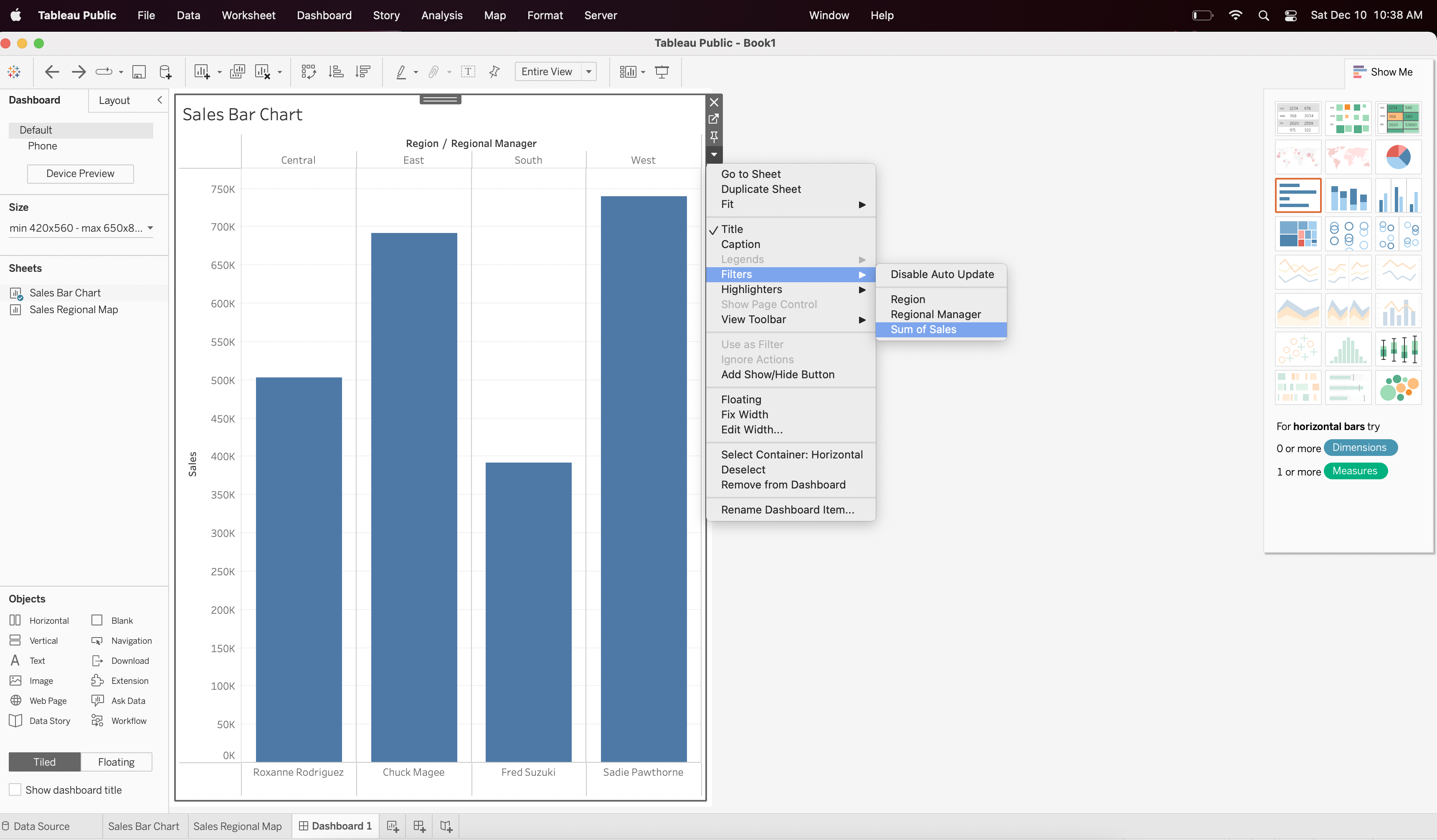Viewport: 1437px width, 840px height.
Task: Click the Tableau logo in the toolbar
Action: coord(14,71)
